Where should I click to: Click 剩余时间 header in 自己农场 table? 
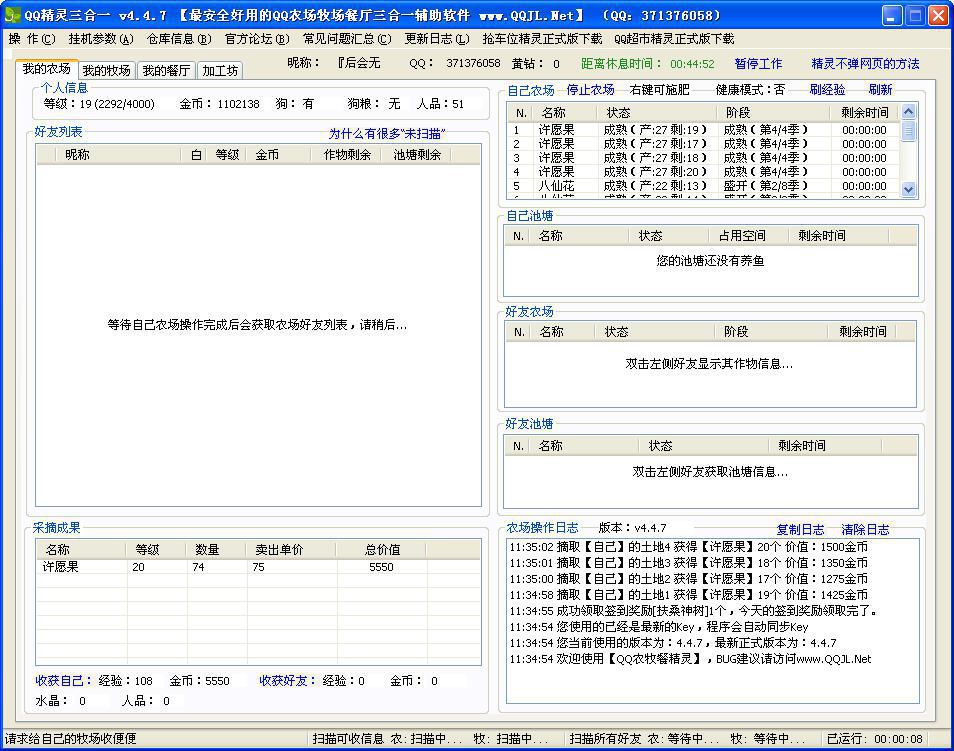865,113
